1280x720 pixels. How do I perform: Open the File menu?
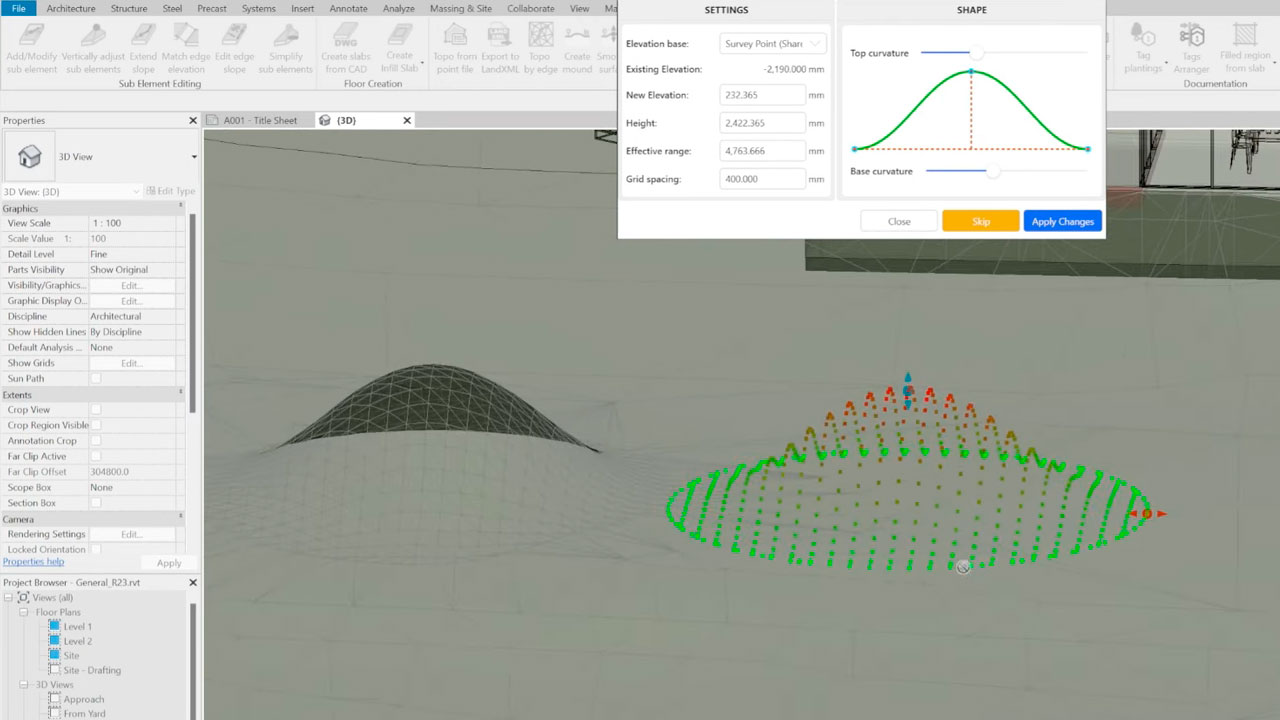click(19, 8)
